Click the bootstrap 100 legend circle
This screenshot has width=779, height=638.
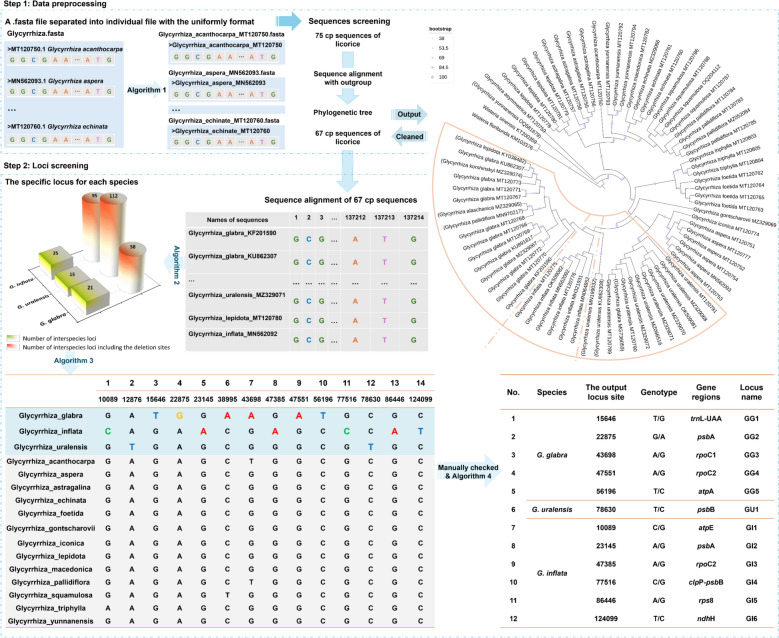(433, 77)
